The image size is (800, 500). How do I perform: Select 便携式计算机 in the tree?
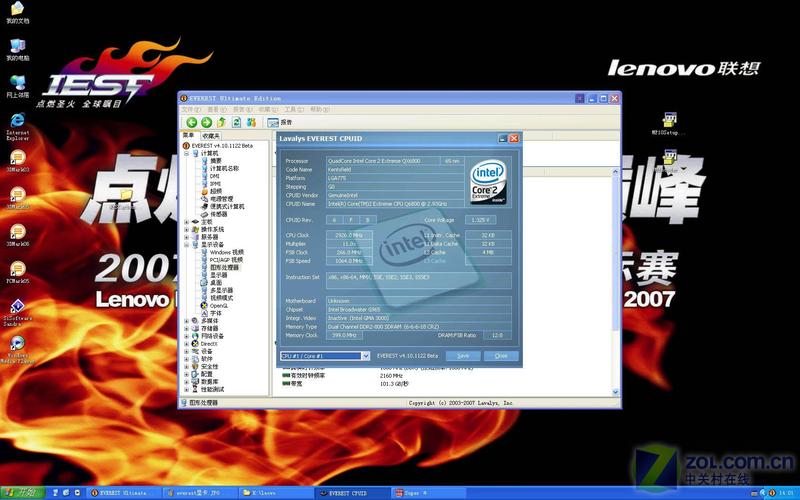227,207
